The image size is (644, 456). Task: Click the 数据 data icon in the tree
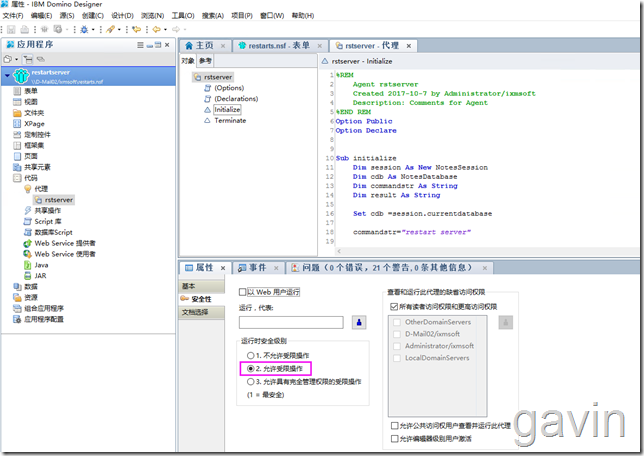tap(17, 286)
